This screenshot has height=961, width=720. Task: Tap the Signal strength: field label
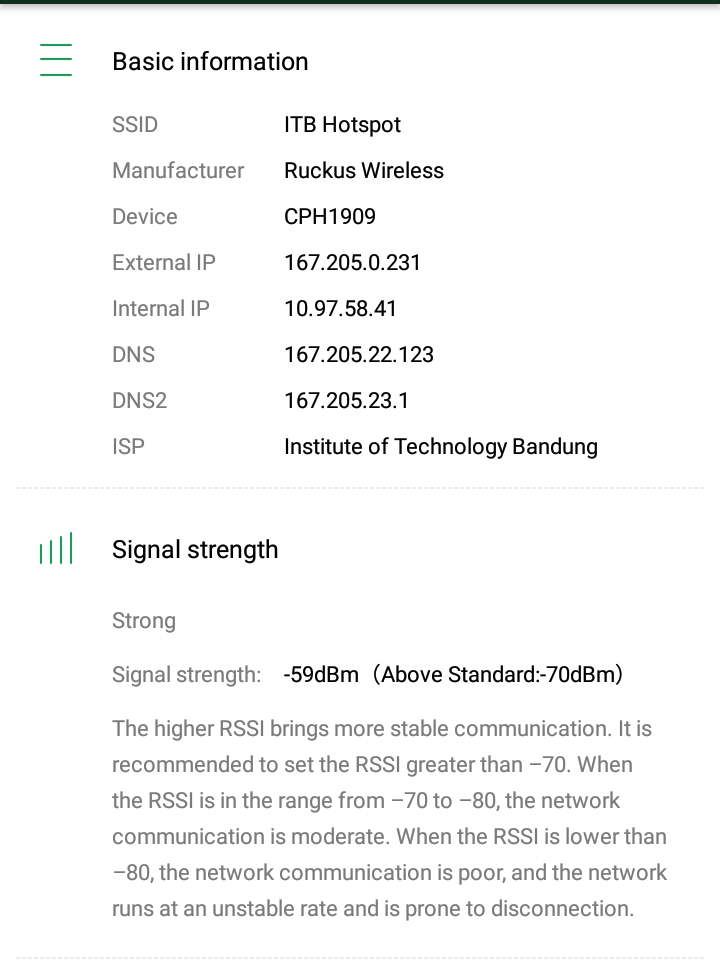tap(187, 675)
